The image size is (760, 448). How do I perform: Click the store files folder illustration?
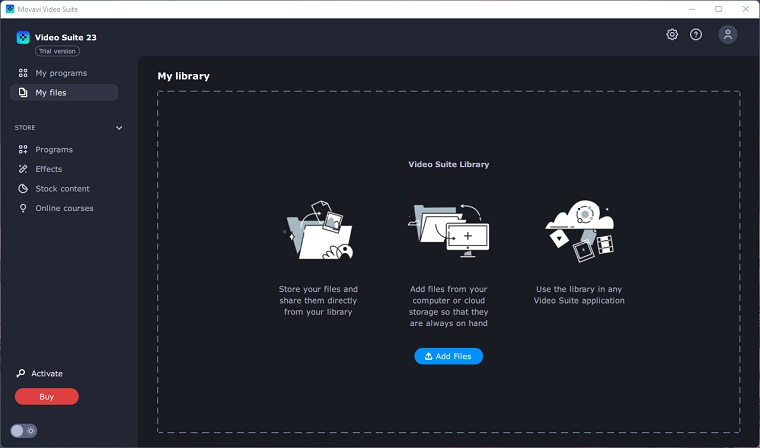[x=318, y=230]
